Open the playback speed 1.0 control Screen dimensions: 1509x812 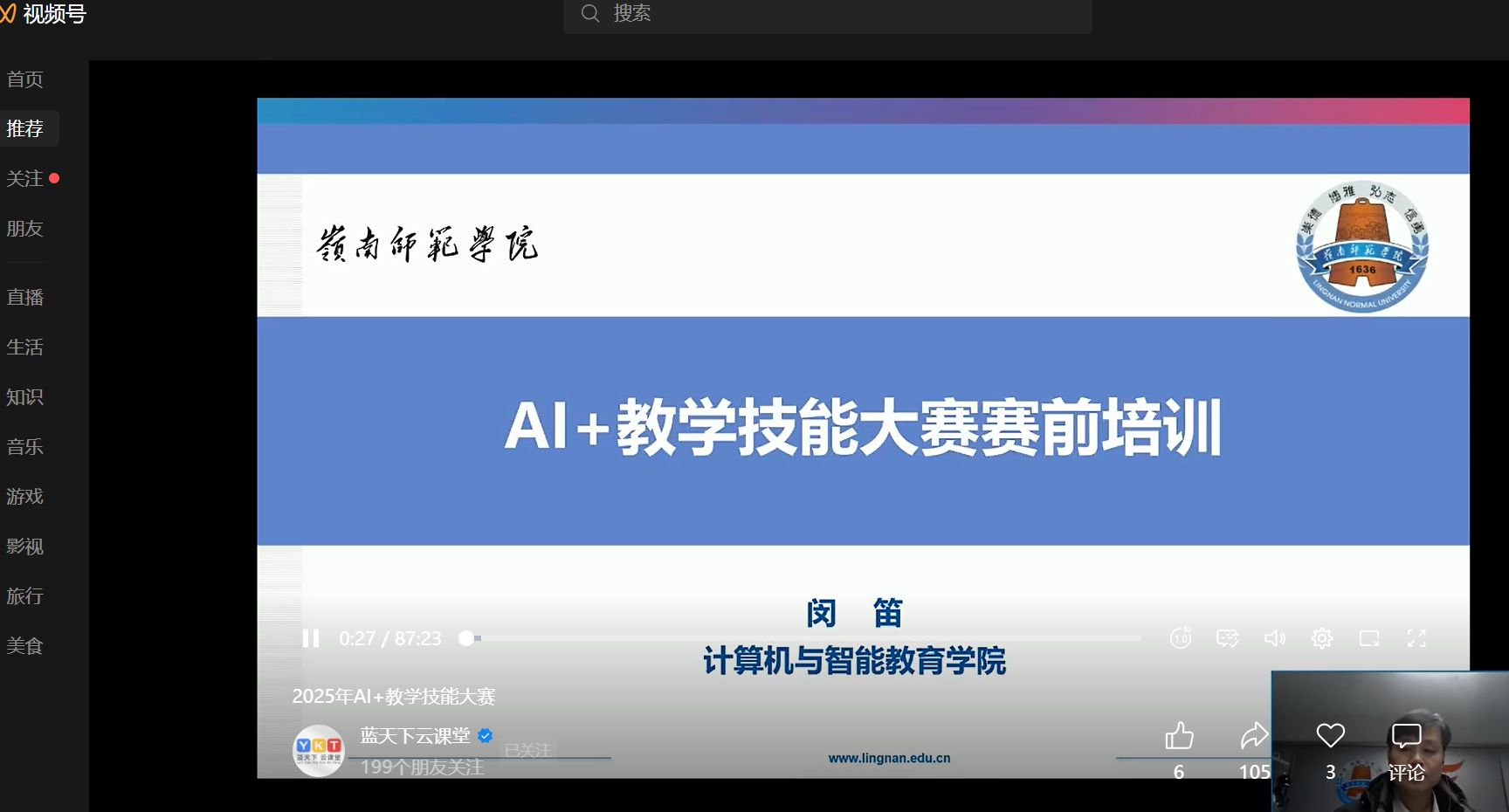(x=1181, y=638)
